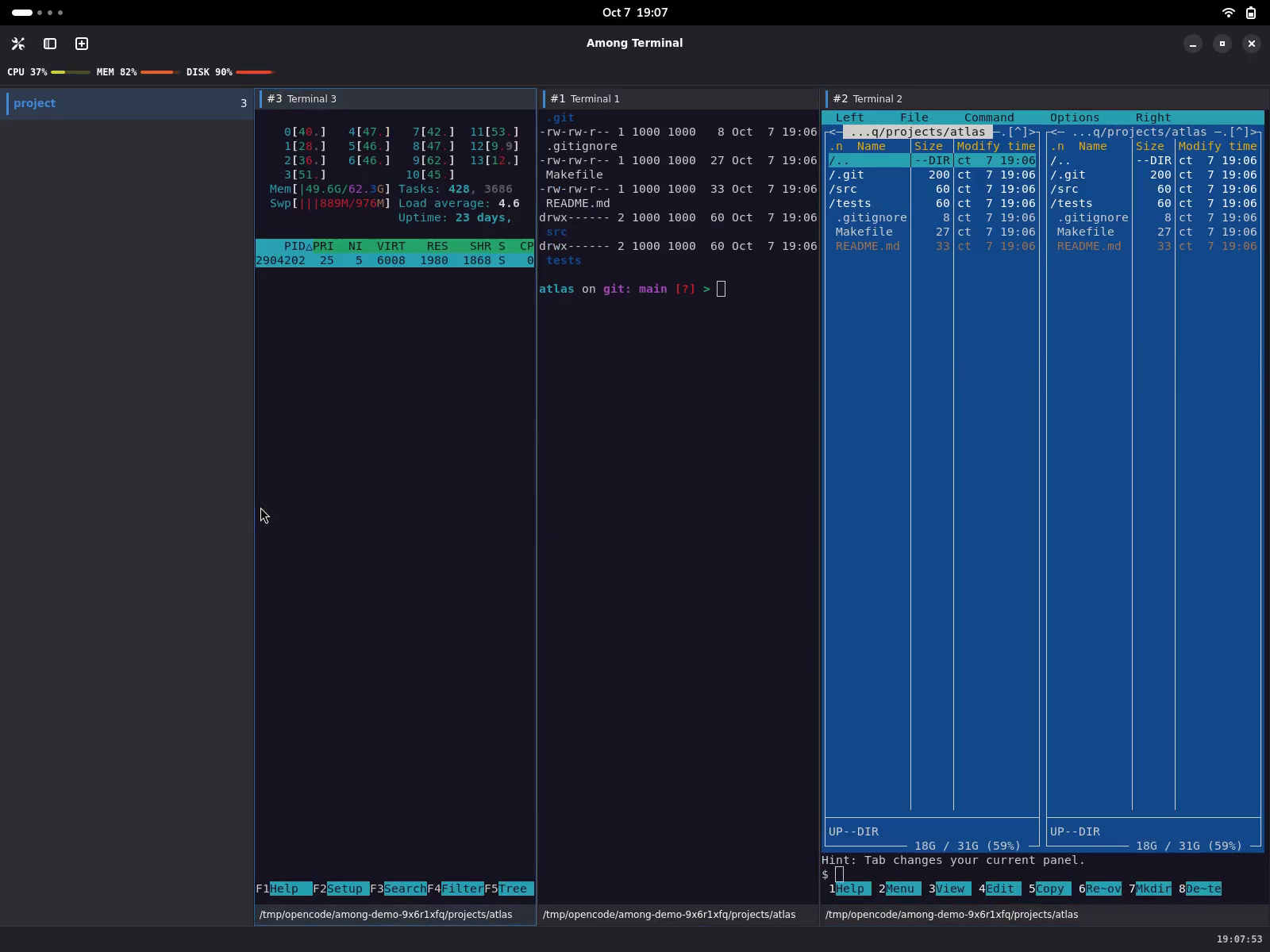Select README.md in left Midnight Commander panel

(932, 246)
